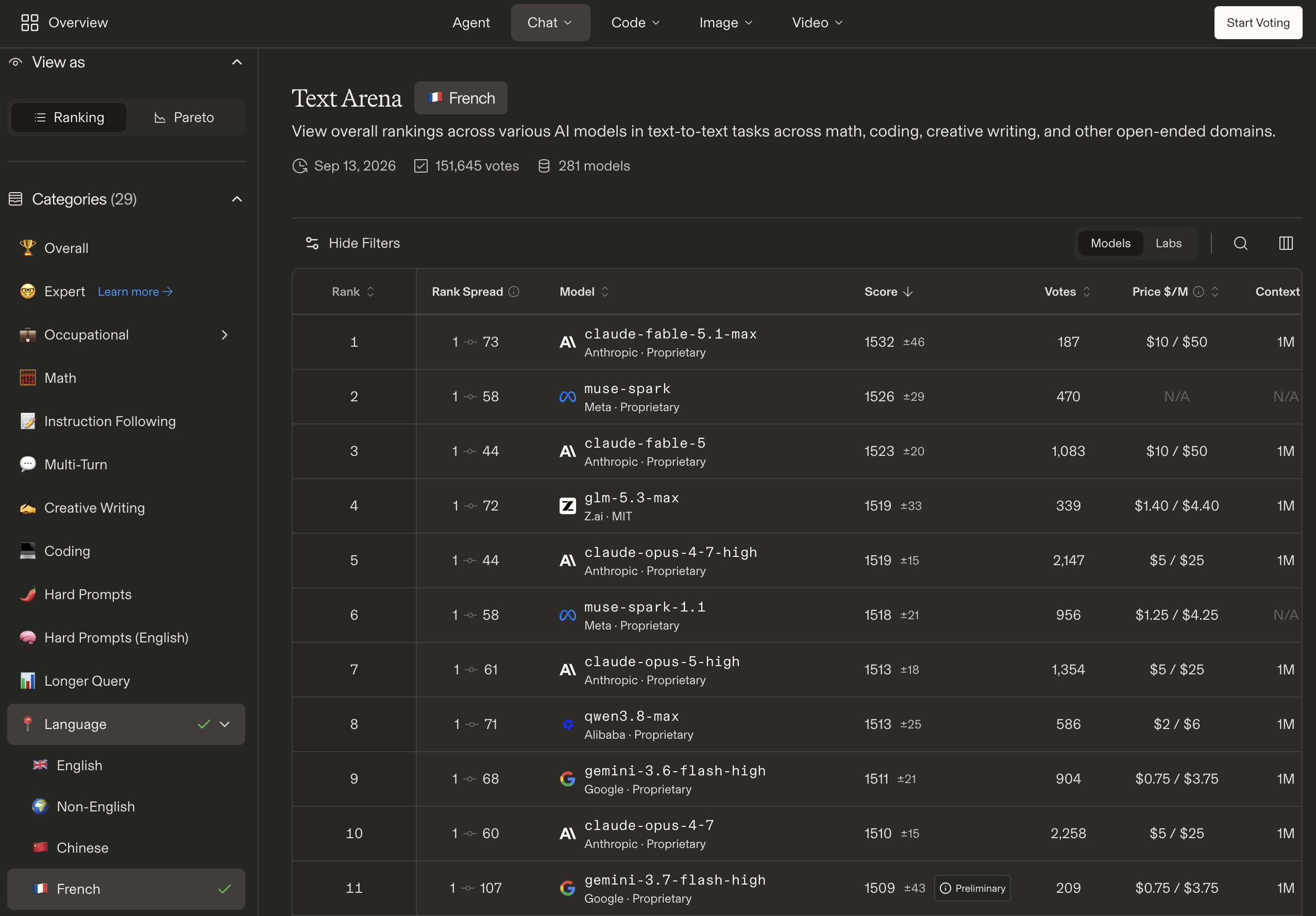Collapse the Language category dropdown
1316x916 pixels.
(225, 724)
